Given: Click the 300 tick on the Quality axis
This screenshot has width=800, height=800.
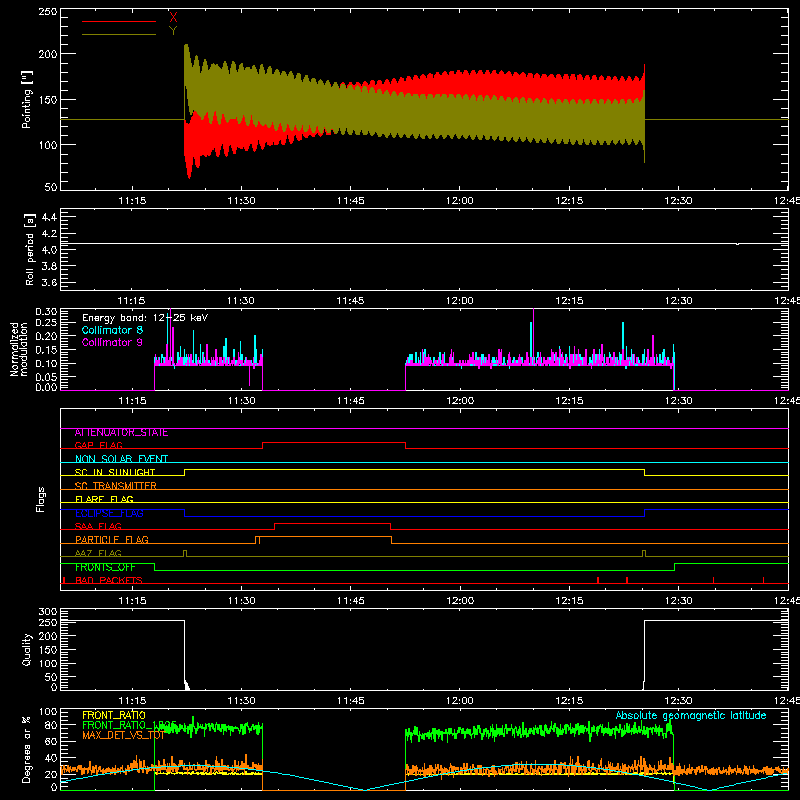Looking at the screenshot, I should [x=48, y=611].
